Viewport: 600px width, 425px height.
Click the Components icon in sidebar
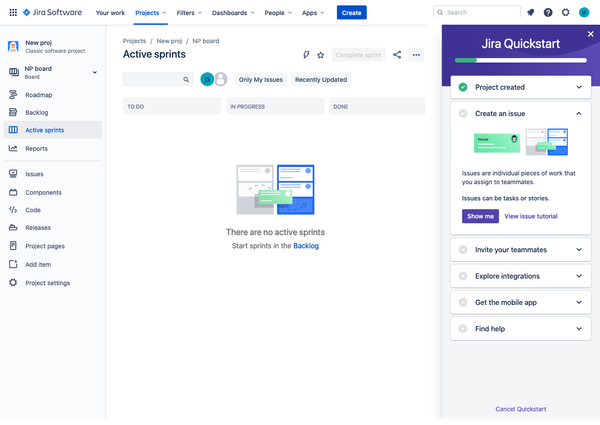coord(13,192)
